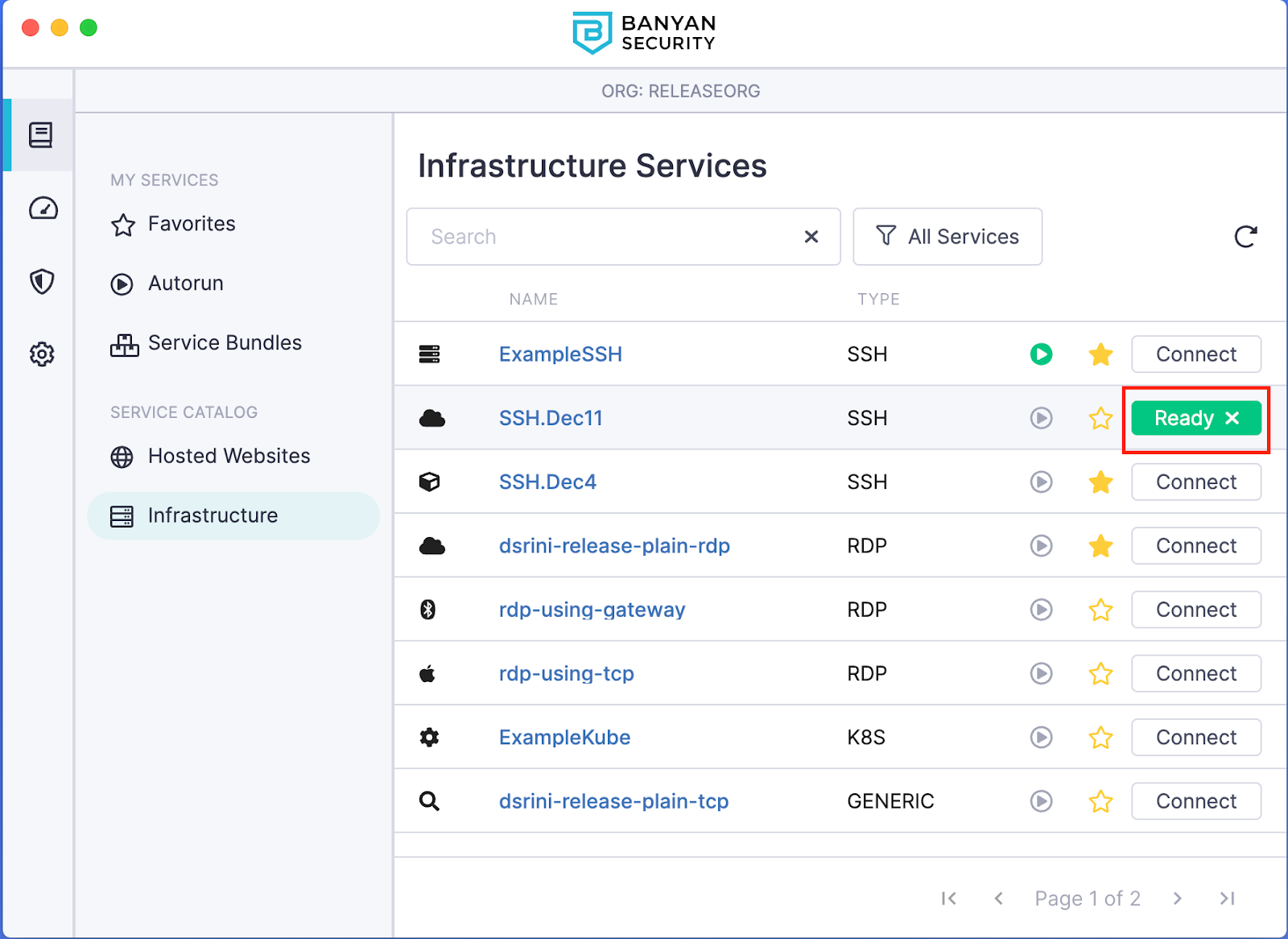This screenshot has width=1288, height=939.
Task: Open Service Bundles section
Action: [206, 343]
